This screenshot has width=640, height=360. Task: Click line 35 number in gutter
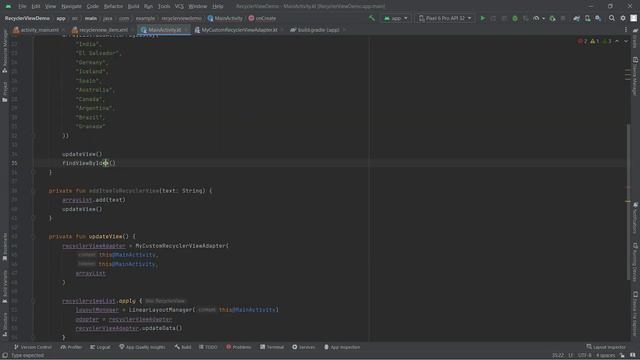[x=14, y=163]
